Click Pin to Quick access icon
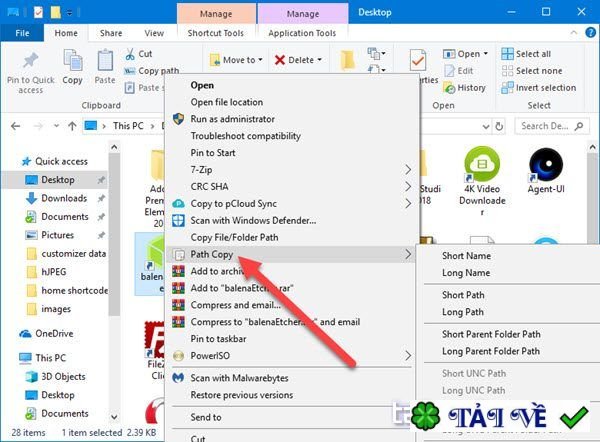Screen dimensions: 600x442 click(x=31, y=62)
